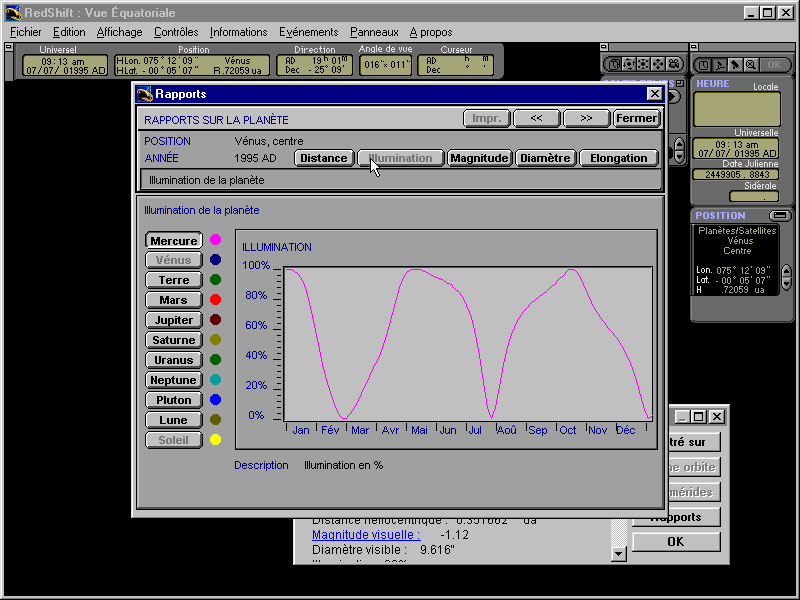Screen dimensions: 800x600
Task: Open the Affichage menu
Action: point(119,32)
